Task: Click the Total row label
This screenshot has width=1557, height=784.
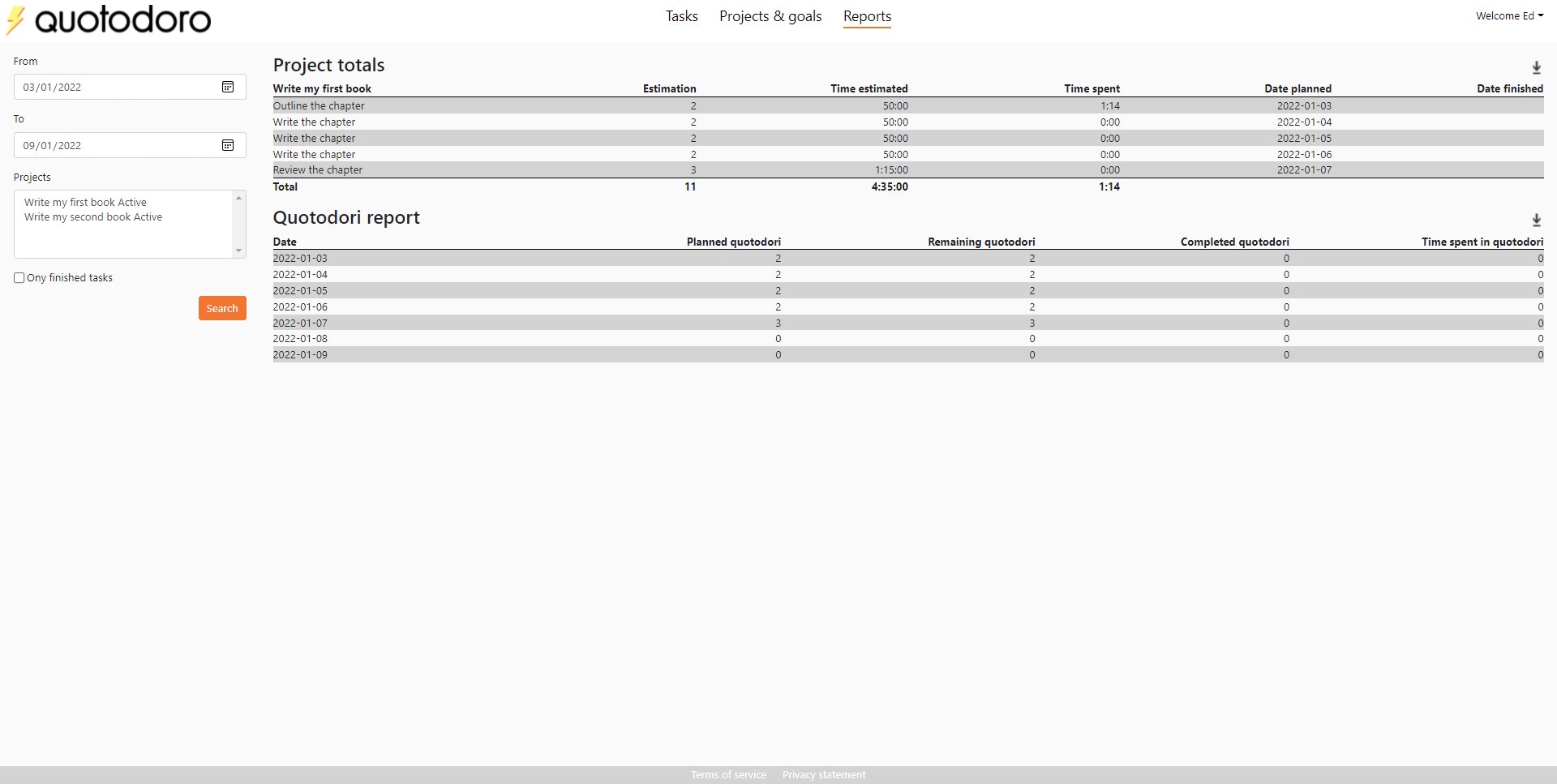Action: pos(285,186)
